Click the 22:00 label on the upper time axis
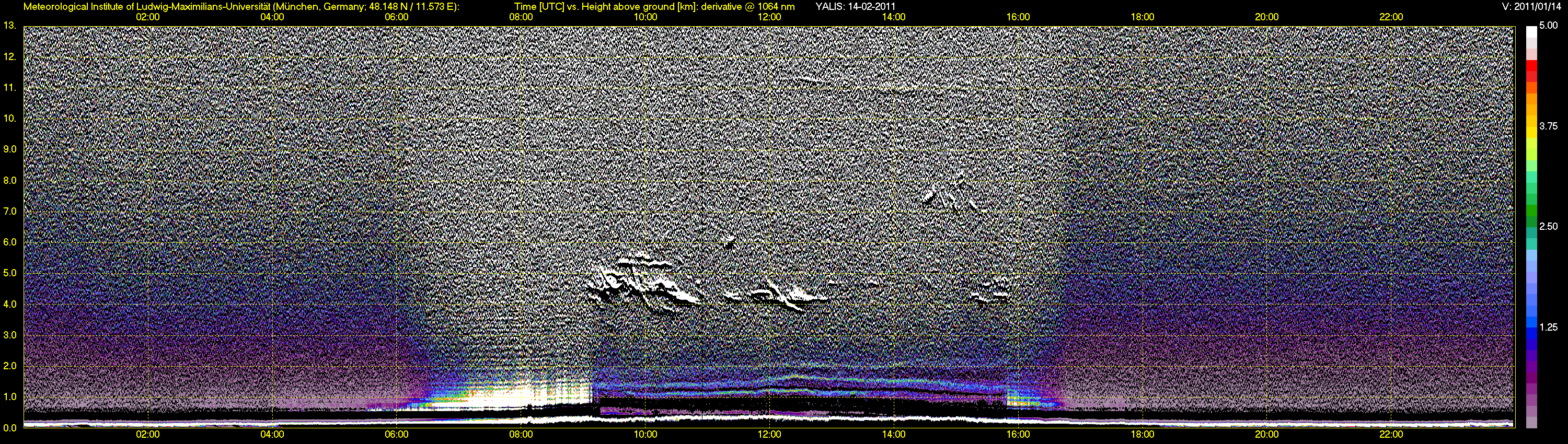This screenshot has height=444, width=1568. coord(1391,17)
